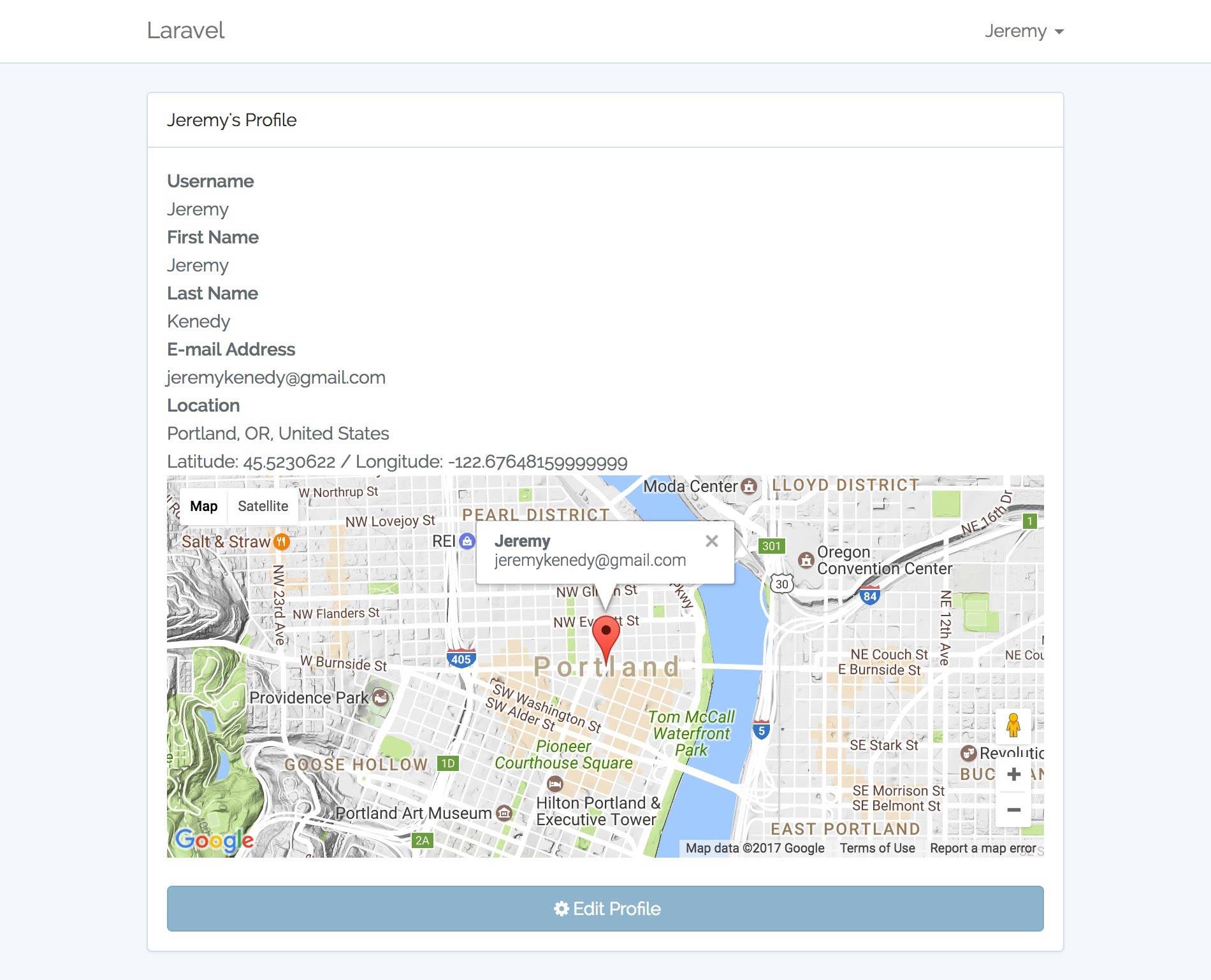1211x980 pixels.
Task: Click the Portland, OR, United States text
Action: pyautogui.click(x=278, y=433)
